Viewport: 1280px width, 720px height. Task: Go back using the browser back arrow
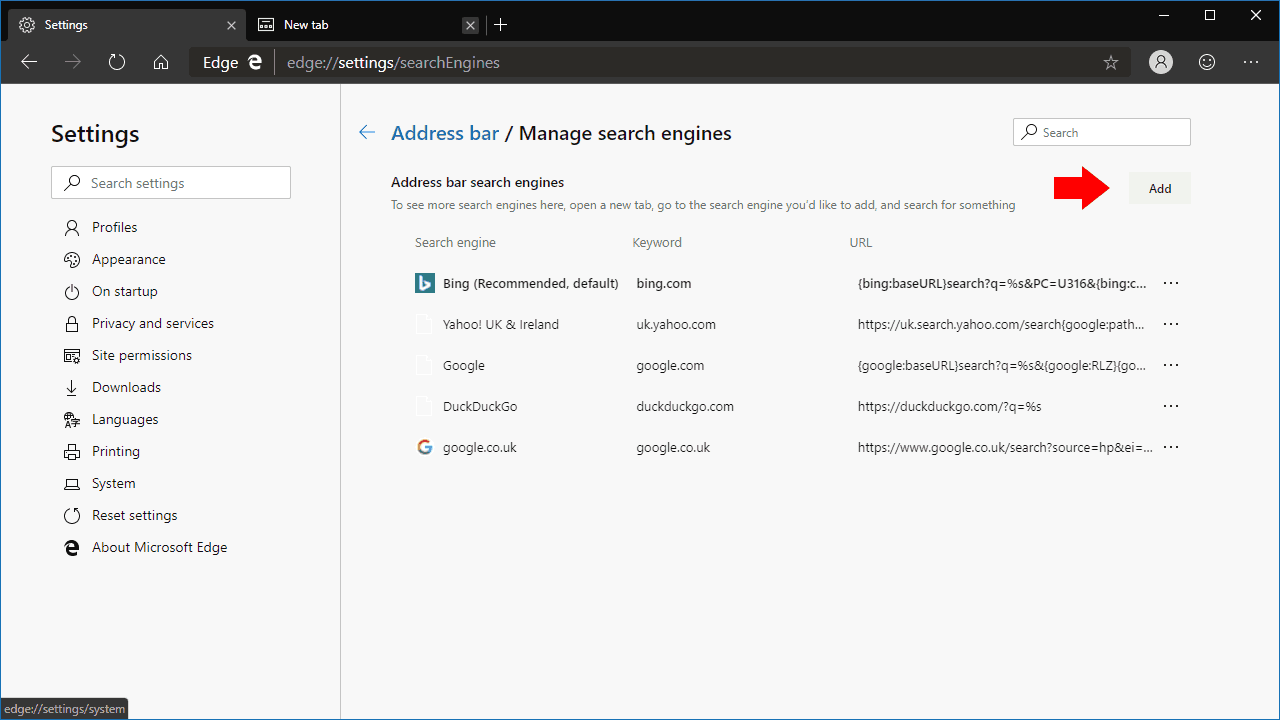pos(29,62)
